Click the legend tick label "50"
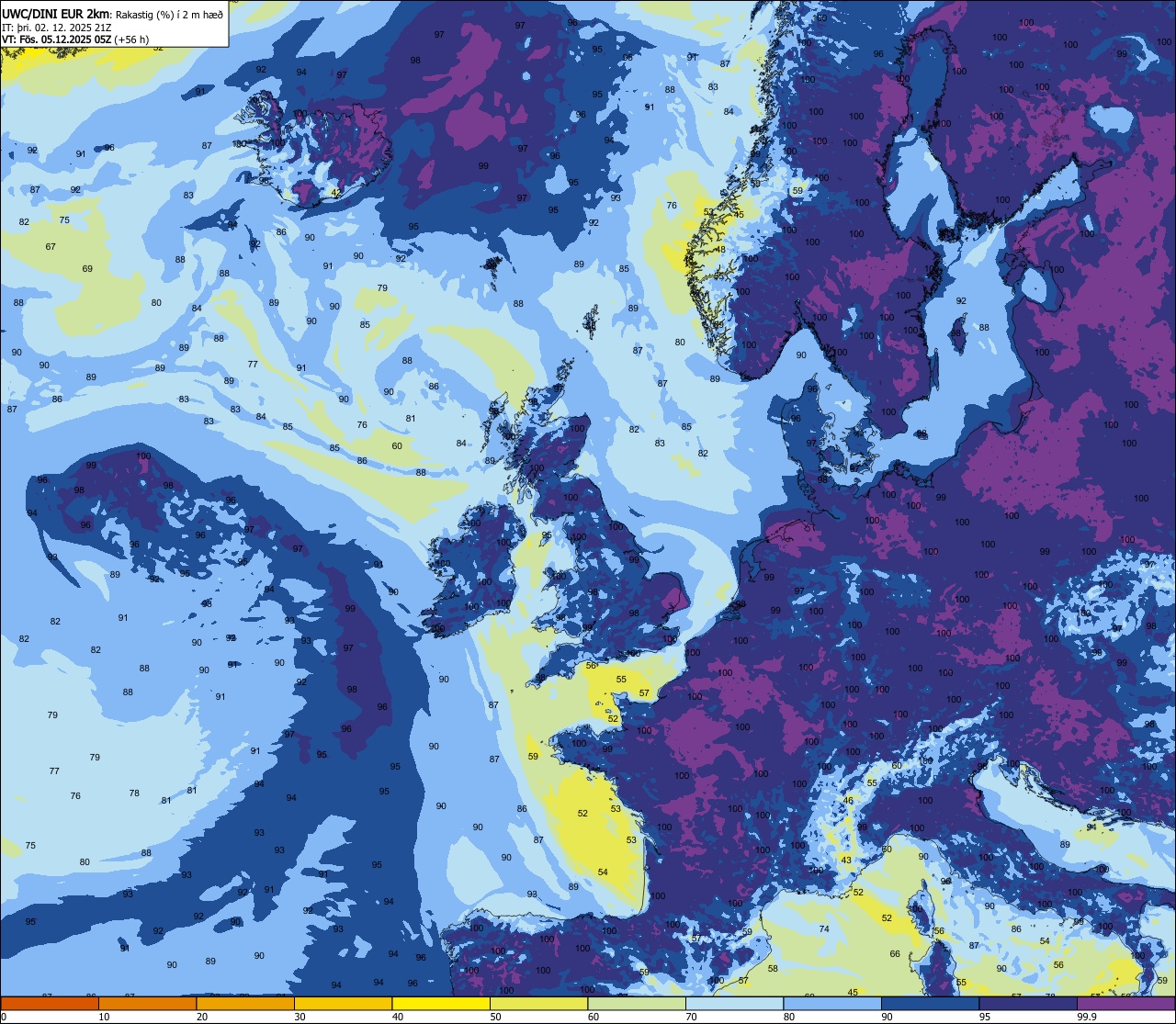Screen dimensions: 1176x1024 (x=495, y=1017)
